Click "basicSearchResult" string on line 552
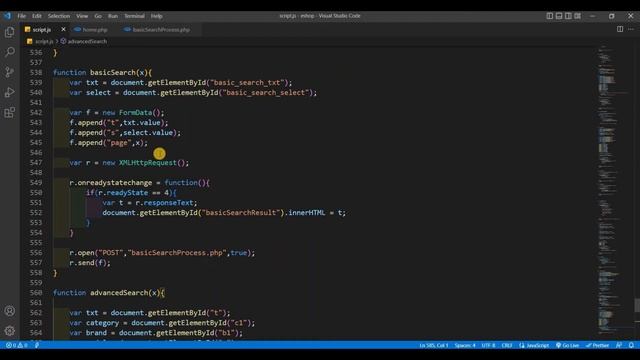 pyautogui.click(x=241, y=213)
